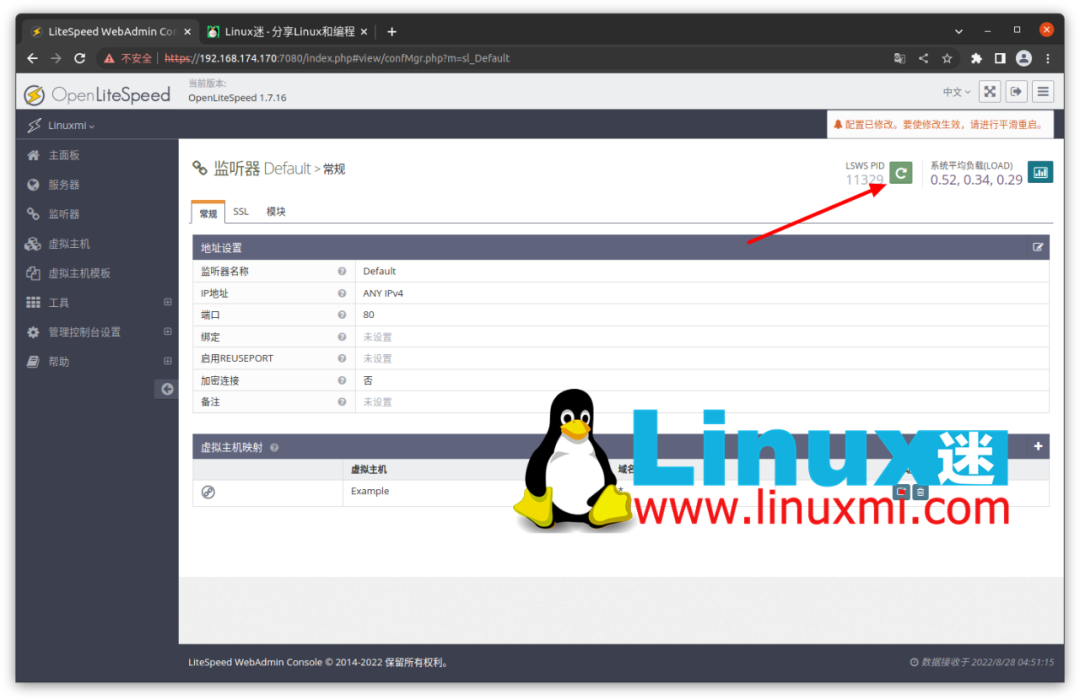Image resolution: width=1080 pixels, height=700 pixels.
Task: Click the link icon in the Example row
Action: point(208,492)
